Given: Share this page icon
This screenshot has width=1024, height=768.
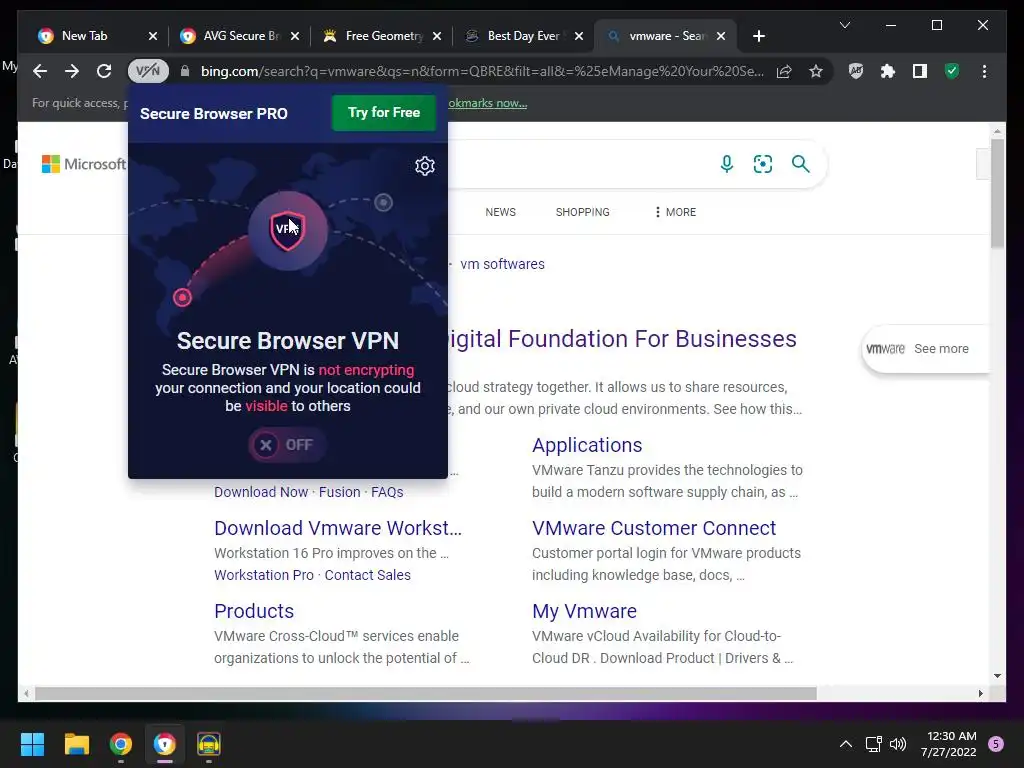Looking at the screenshot, I should click(x=784, y=71).
